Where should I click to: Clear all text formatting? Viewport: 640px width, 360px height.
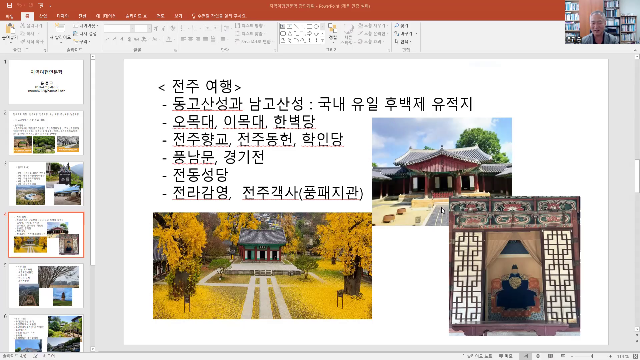point(173,29)
